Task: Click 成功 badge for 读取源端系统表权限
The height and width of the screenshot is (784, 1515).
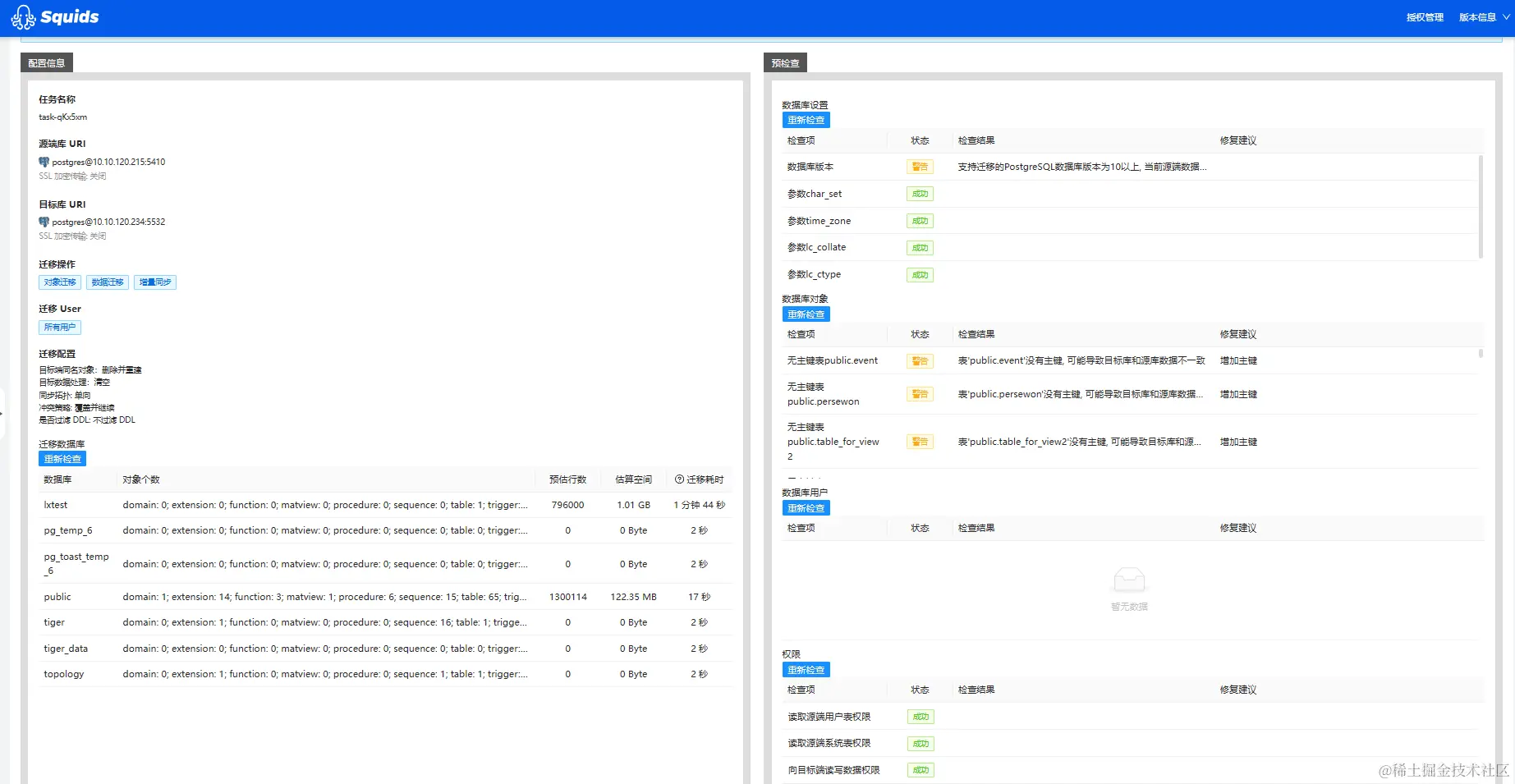Action: click(x=920, y=744)
